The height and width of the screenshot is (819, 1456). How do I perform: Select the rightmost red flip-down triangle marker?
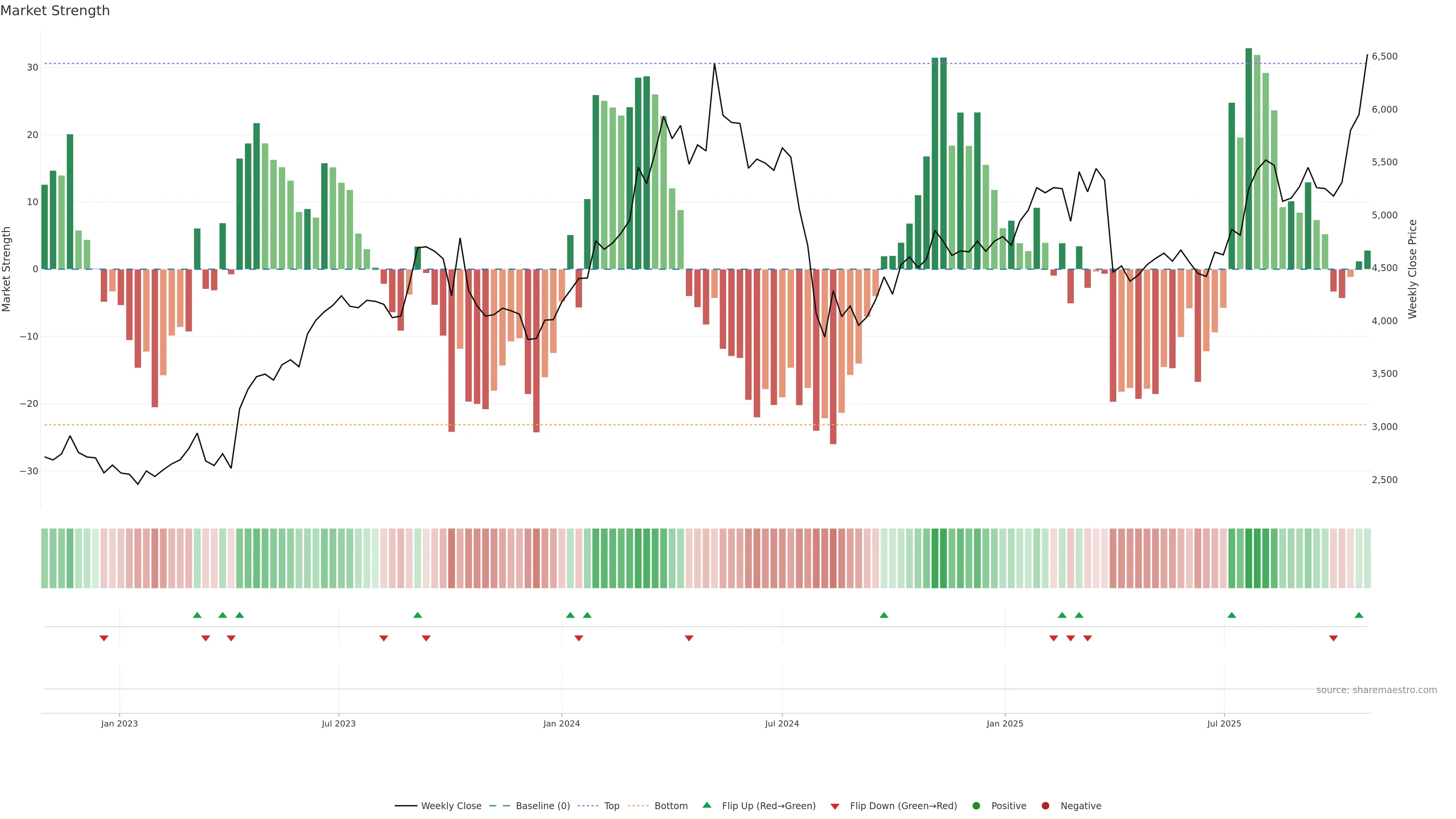point(1334,638)
